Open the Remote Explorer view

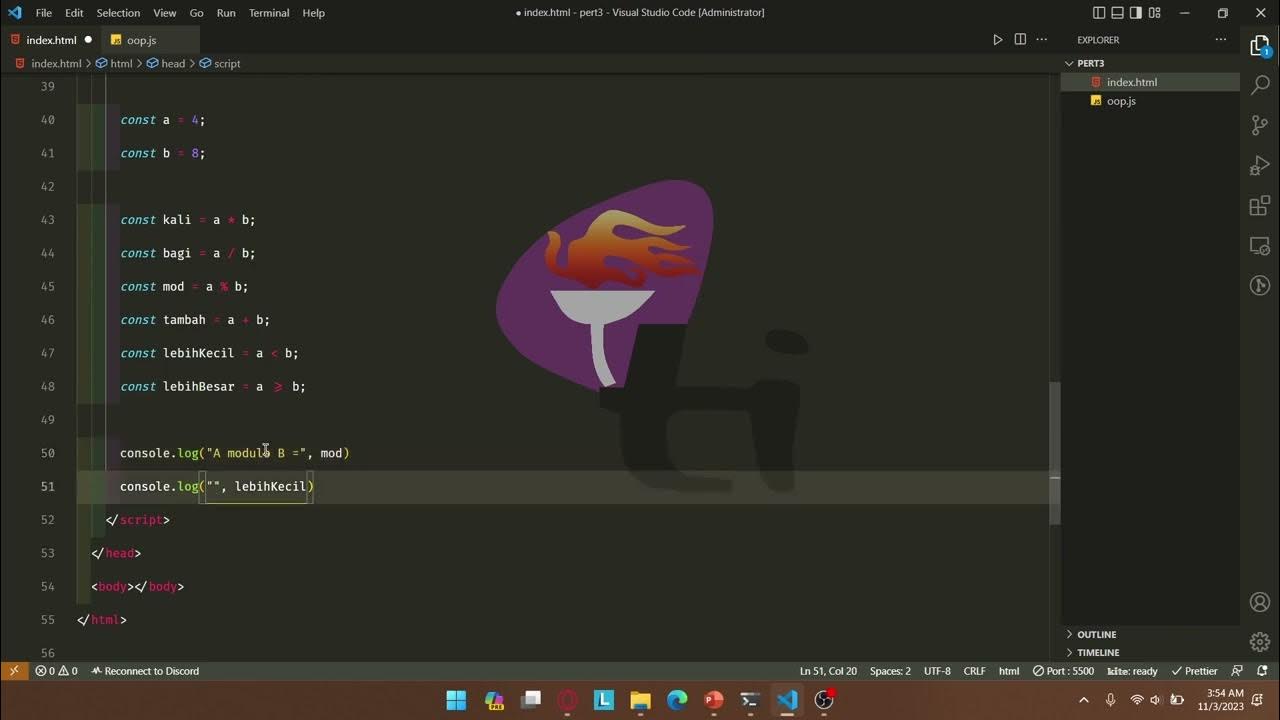point(1260,246)
